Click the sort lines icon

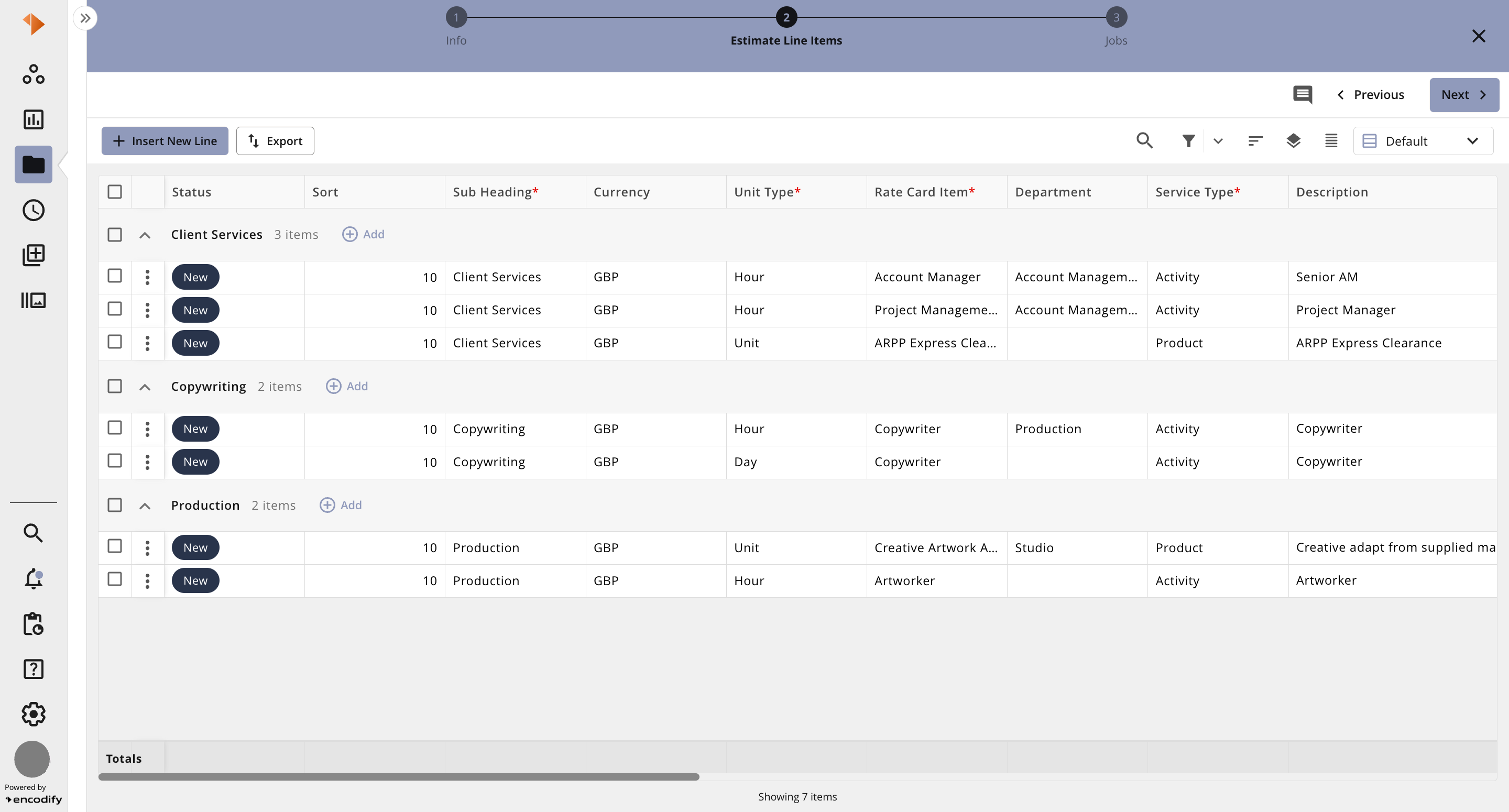(x=1255, y=141)
